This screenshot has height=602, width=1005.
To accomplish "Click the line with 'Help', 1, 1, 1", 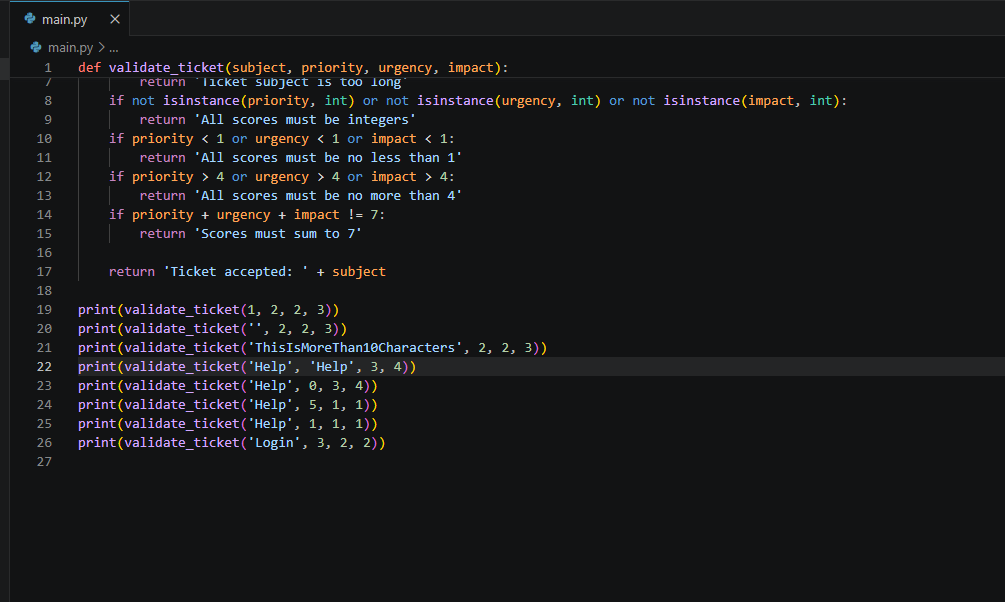I will point(228,424).
